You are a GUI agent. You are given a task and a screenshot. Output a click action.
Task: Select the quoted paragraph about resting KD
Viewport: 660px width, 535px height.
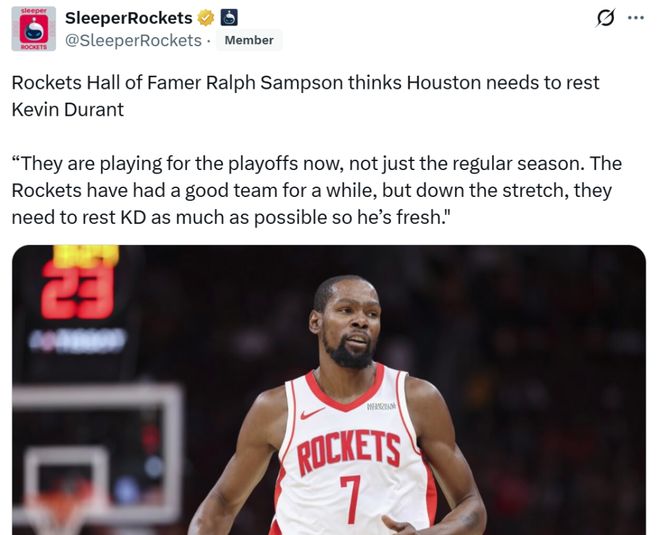[317, 191]
